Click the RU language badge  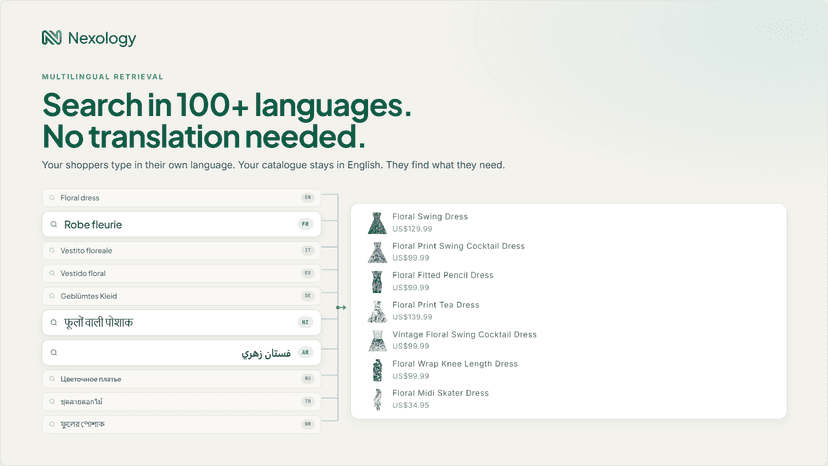pyautogui.click(x=307, y=379)
